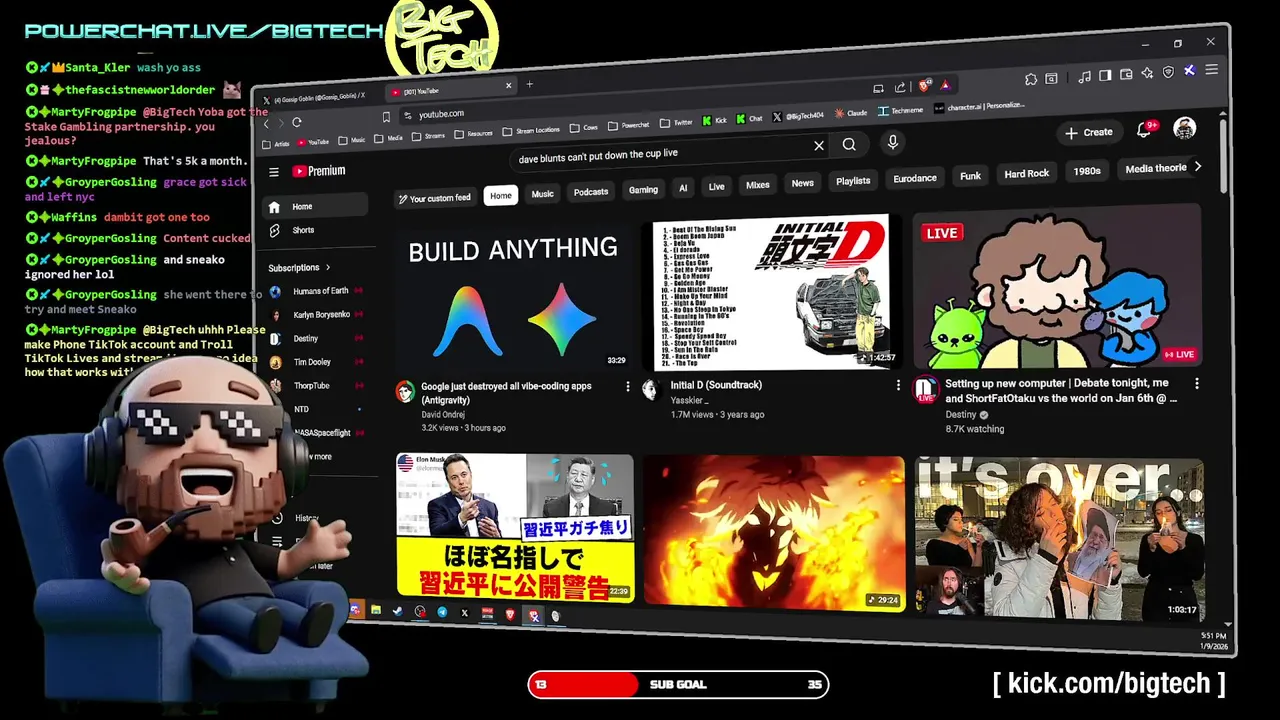Toggle the browser sidebar panel icon

point(1105,75)
